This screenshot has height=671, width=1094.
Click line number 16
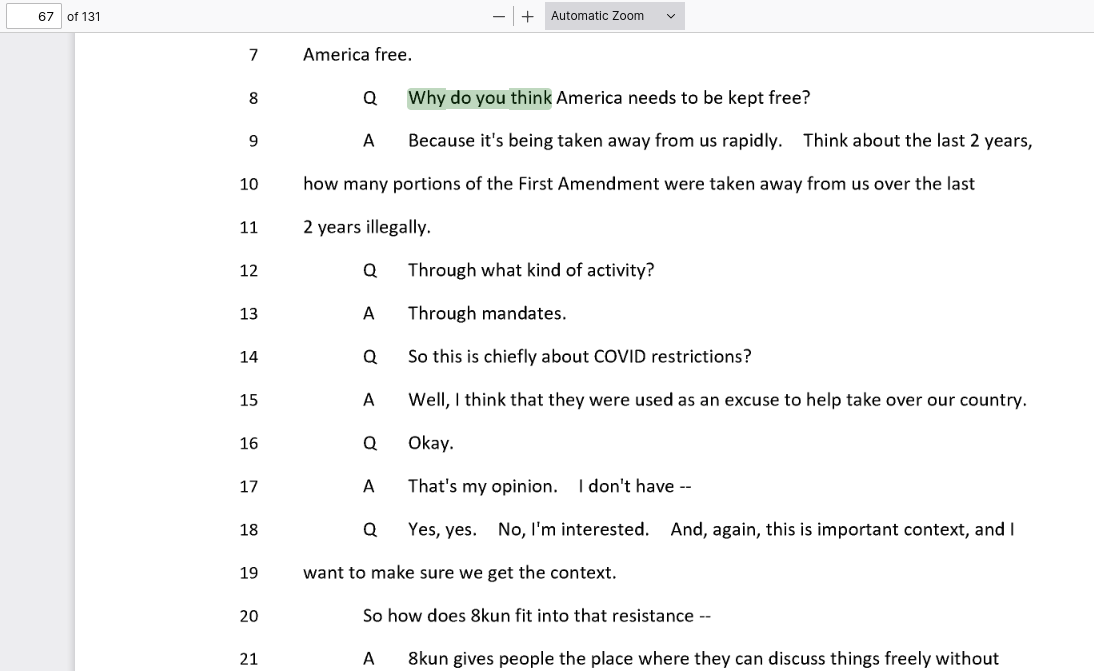click(249, 444)
